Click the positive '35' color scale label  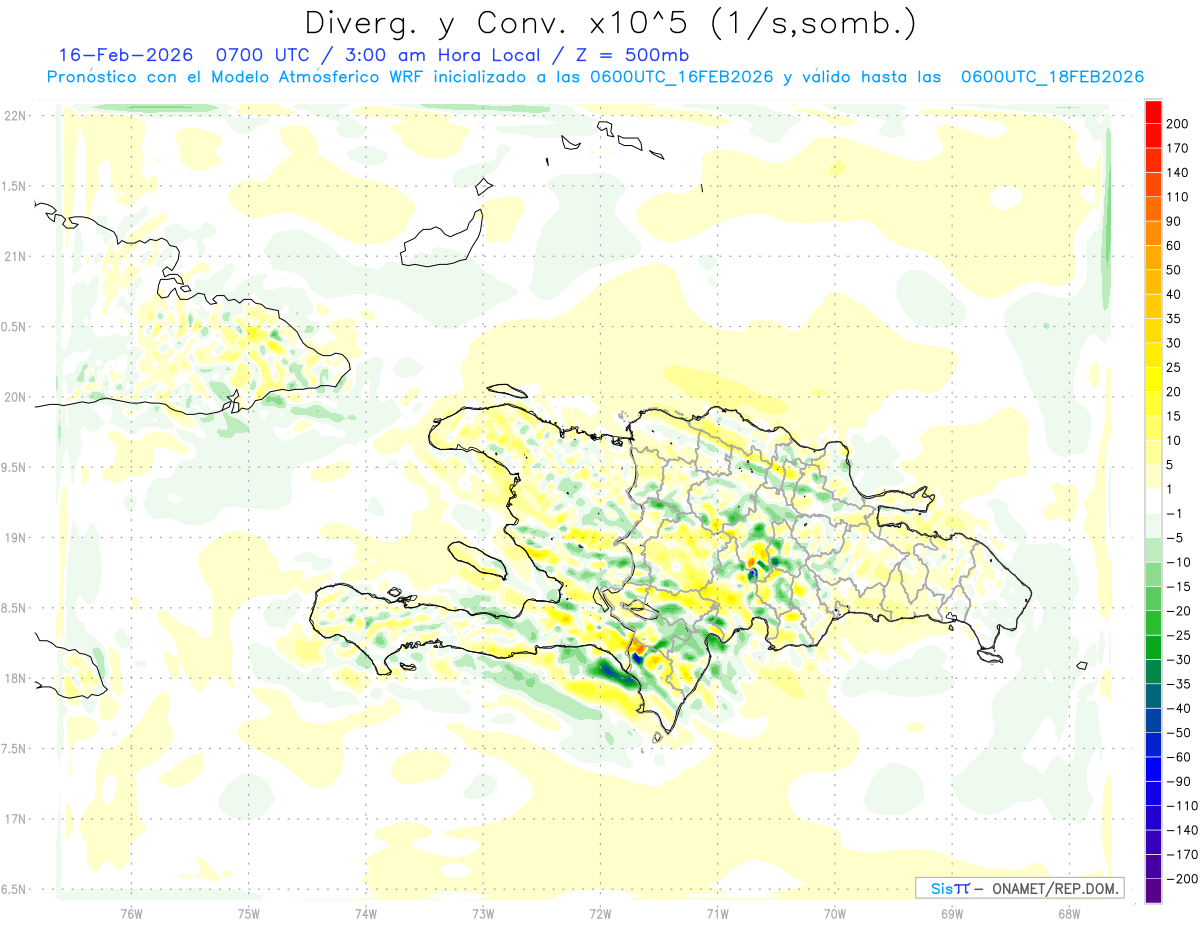[1176, 319]
